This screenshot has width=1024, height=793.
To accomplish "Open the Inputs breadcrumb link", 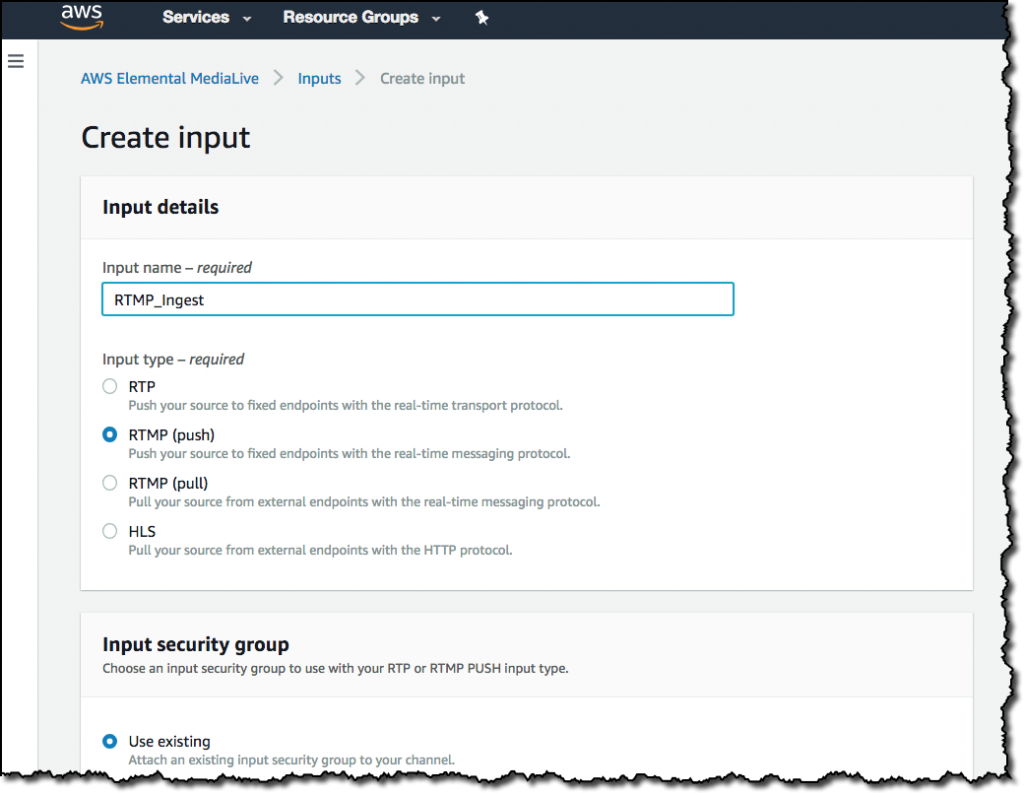I will click(x=319, y=78).
